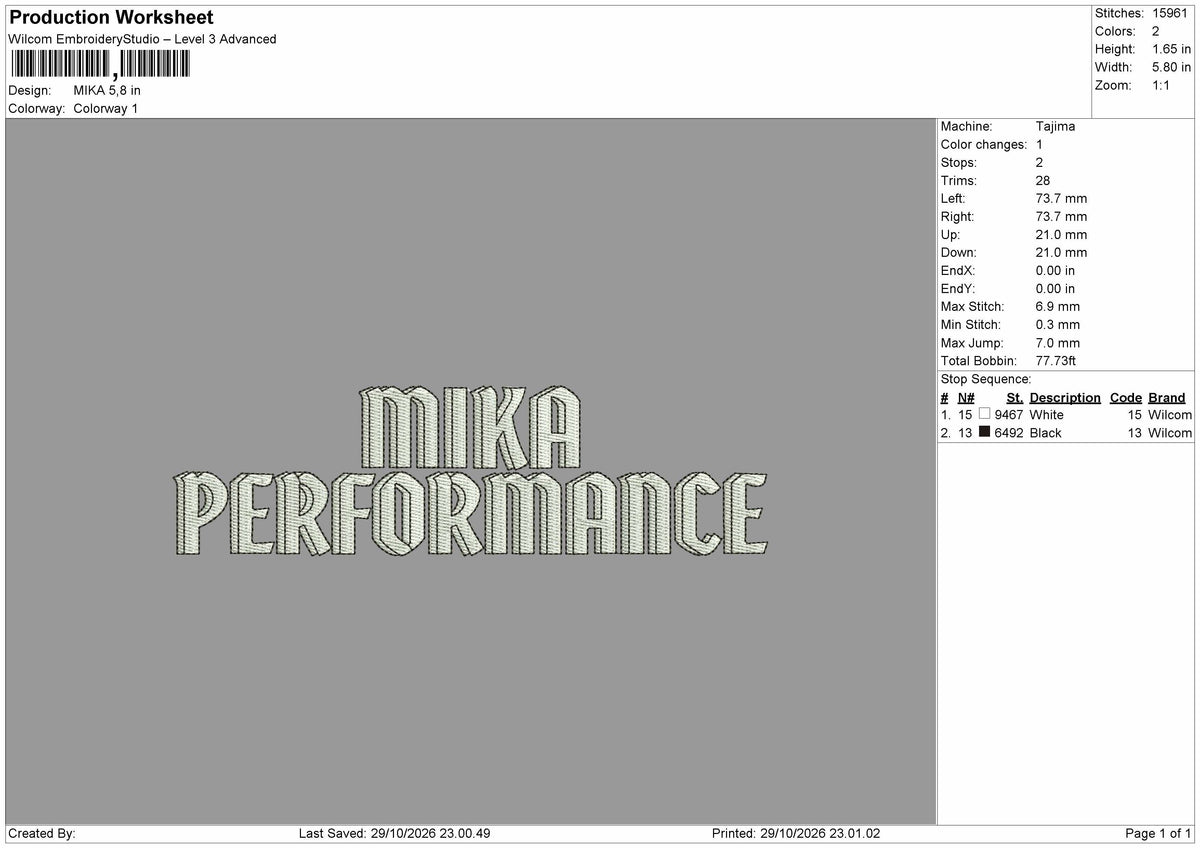Click the Zoom value 1:1
Image resolution: width=1200 pixels, height=848 pixels.
[1162, 85]
